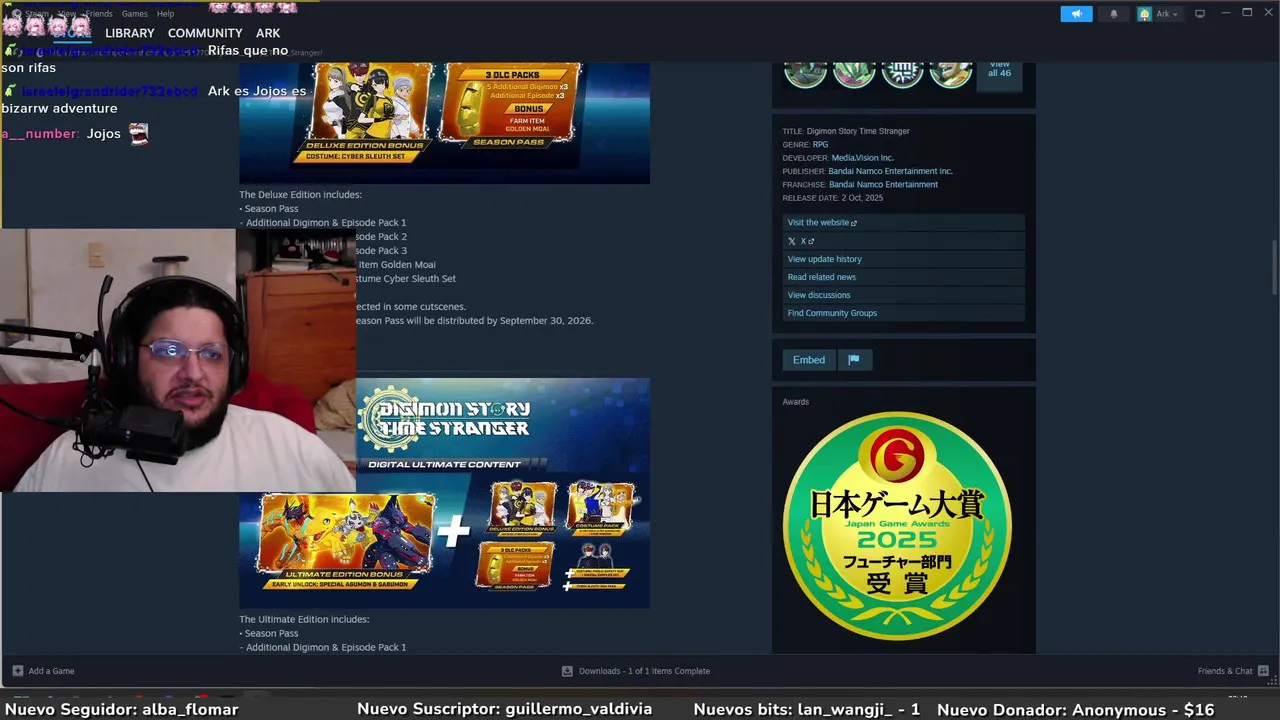
Task: Report the product with the flag icon
Action: coord(854,360)
